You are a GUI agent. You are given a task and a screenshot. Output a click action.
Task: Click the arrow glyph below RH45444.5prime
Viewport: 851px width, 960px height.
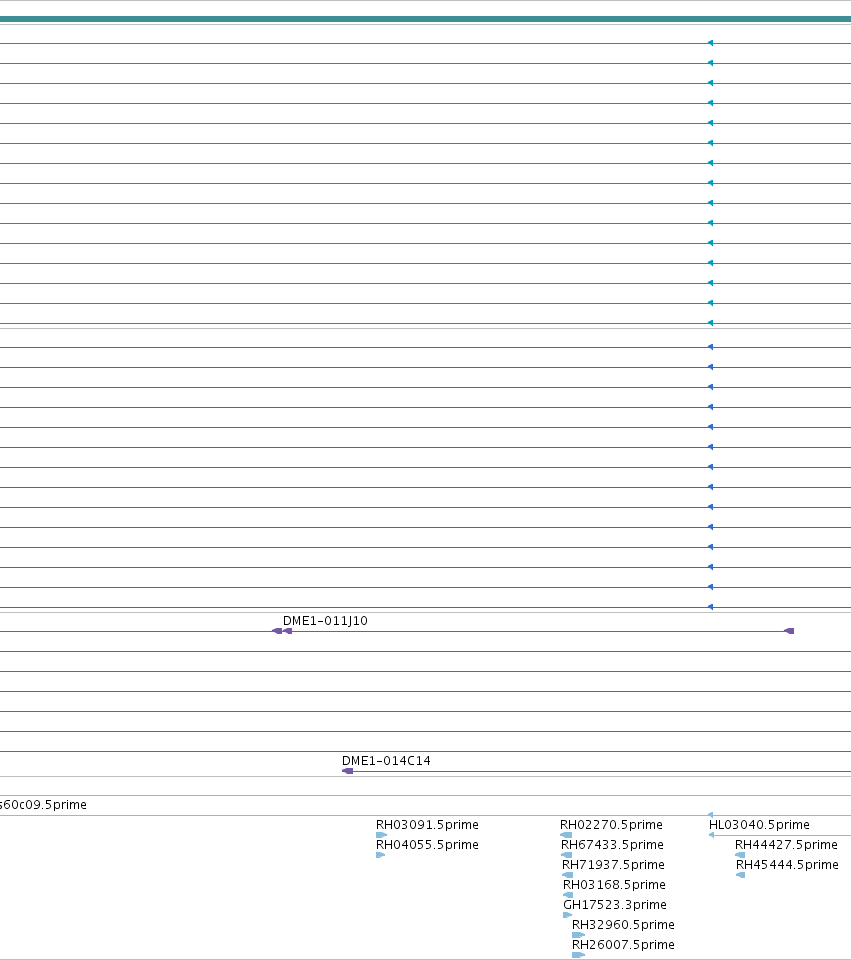tap(740, 875)
